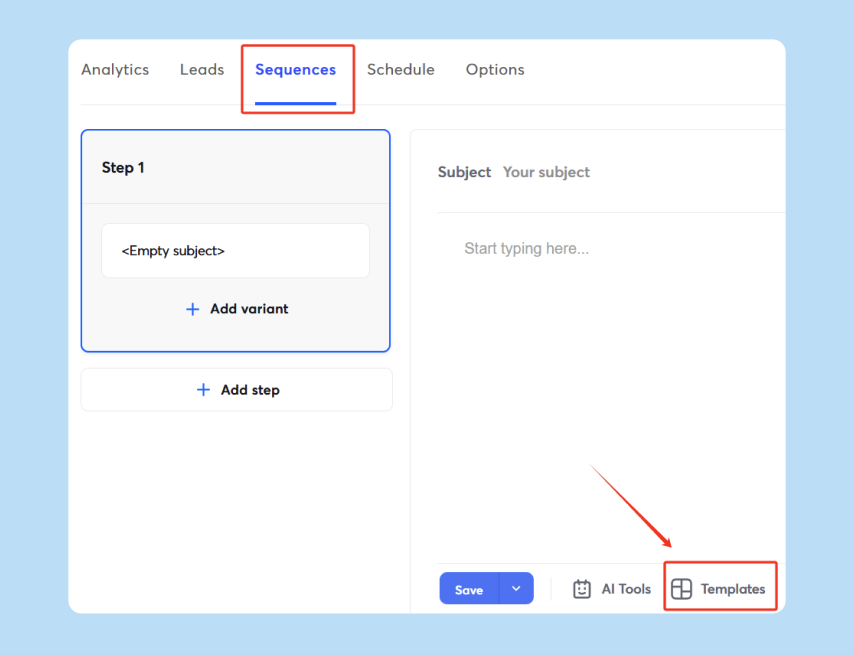The width and height of the screenshot is (854, 655).
Task: Add a new step to the sequence
Action: pos(236,390)
